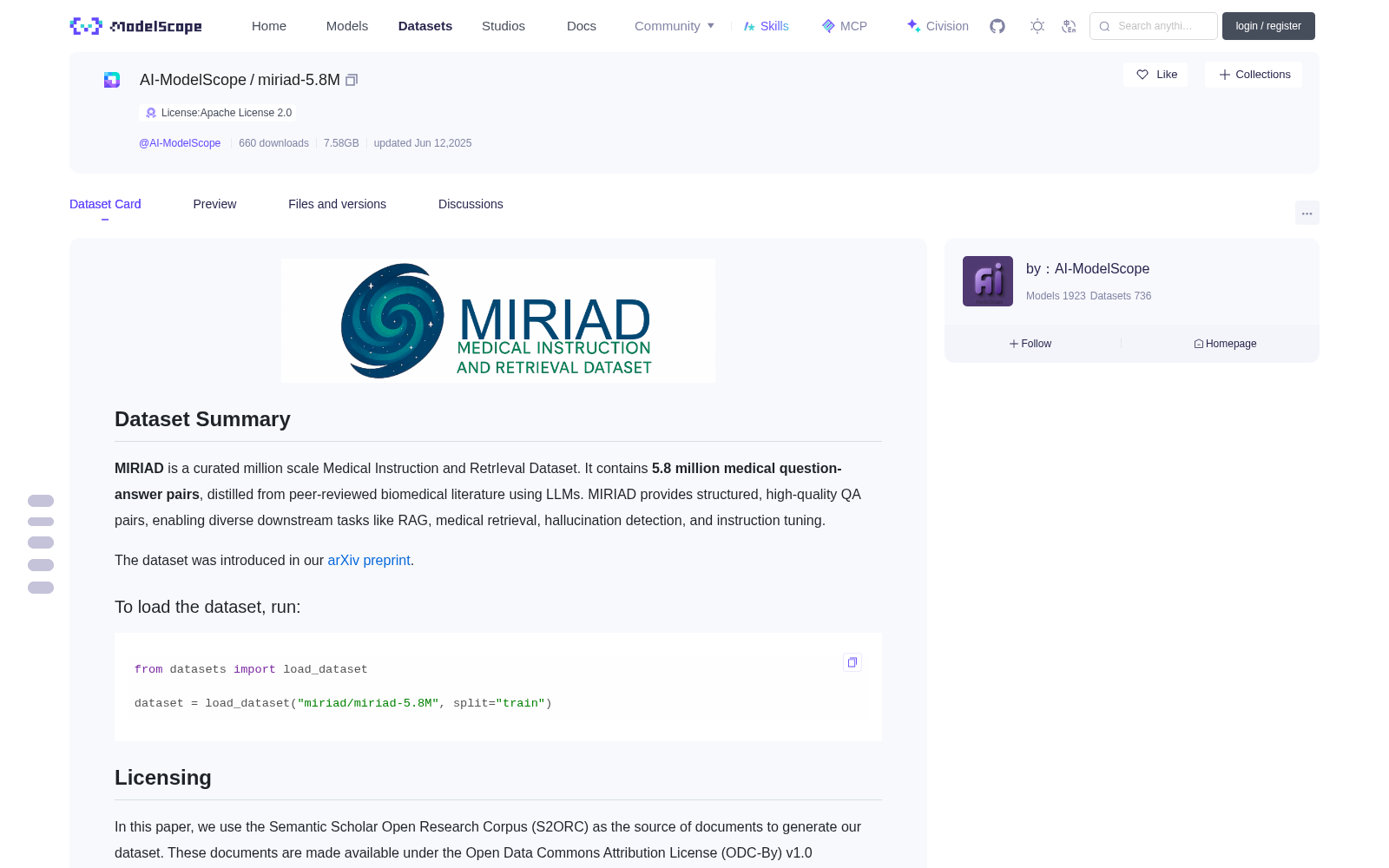This screenshot has width=1389, height=868.
Task: Open the Studios page
Action: (x=504, y=26)
